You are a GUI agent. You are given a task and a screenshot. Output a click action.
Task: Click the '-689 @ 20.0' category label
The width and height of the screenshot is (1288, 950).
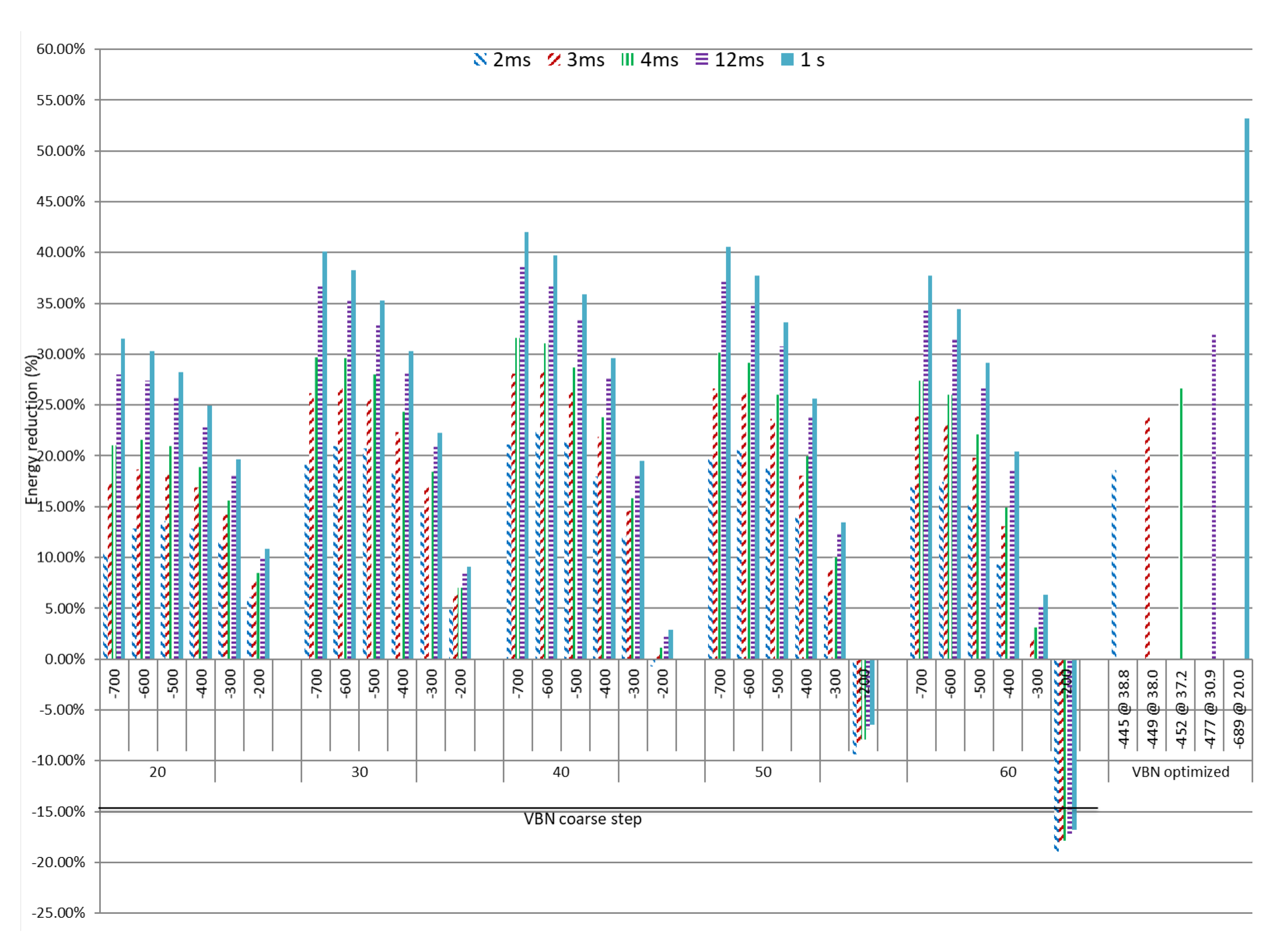point(1239,709)
